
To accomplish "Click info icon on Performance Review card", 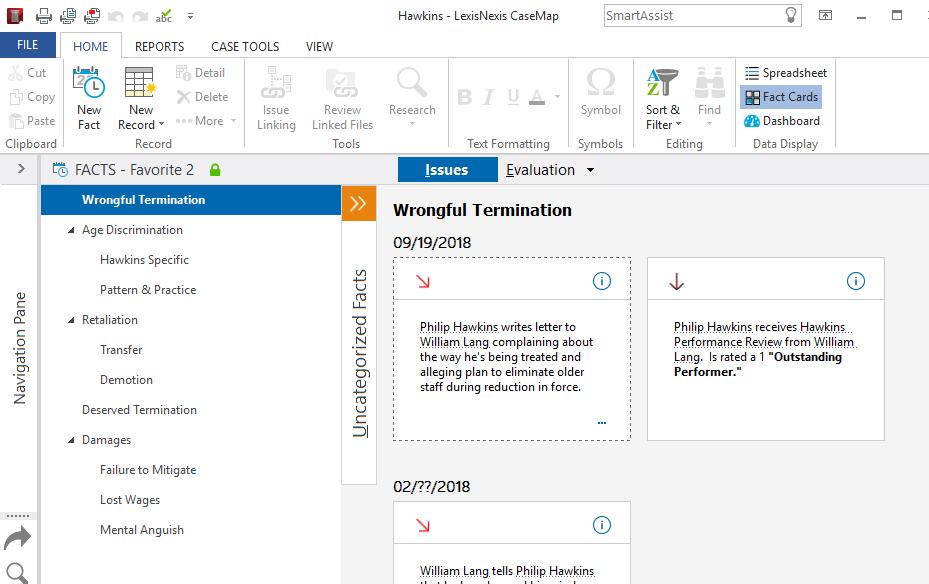I will pyautogui.click(x=856, y=281).
